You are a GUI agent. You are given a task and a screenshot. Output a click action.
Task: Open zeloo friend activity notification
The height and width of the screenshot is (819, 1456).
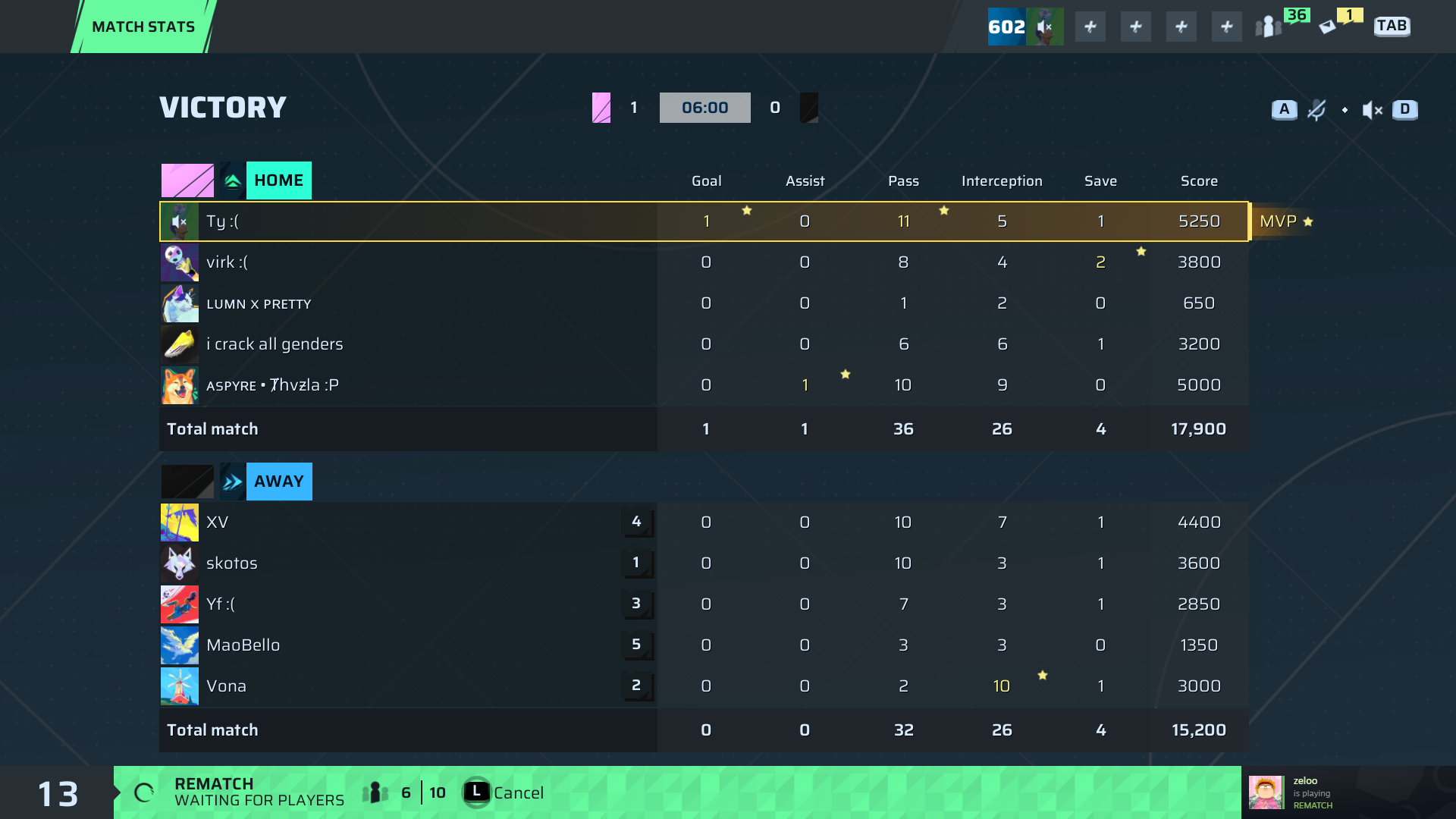[x=1348, y=792]
